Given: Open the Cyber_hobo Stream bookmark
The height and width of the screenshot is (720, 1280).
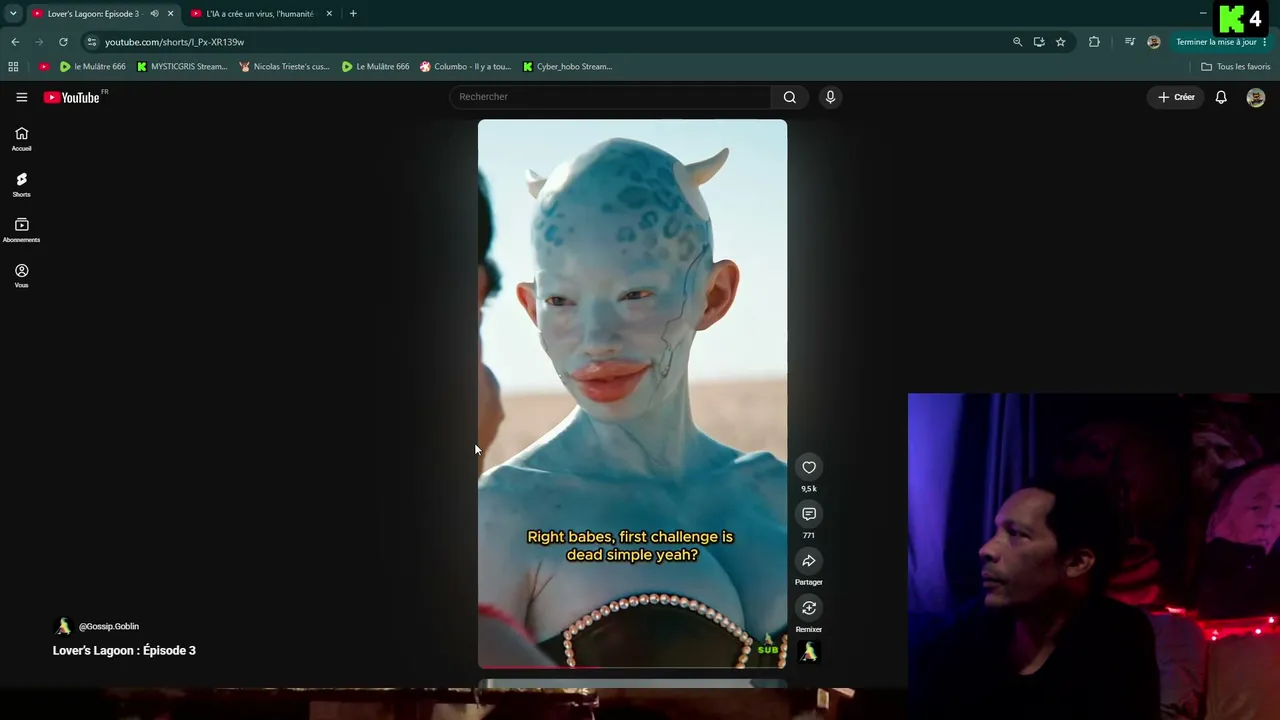Looking at the screenshot, I should coord(567,67).
